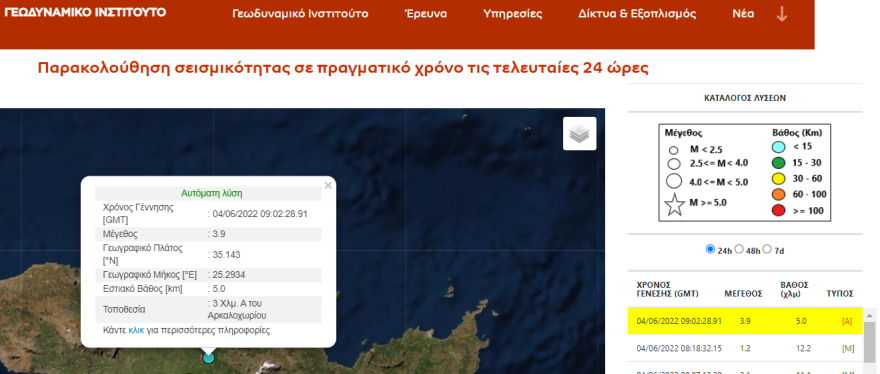Click the cyan earthquake marker near Arkalochori
Screen dimensions: 880x374
pyautogui.click(x=208, y=357)
